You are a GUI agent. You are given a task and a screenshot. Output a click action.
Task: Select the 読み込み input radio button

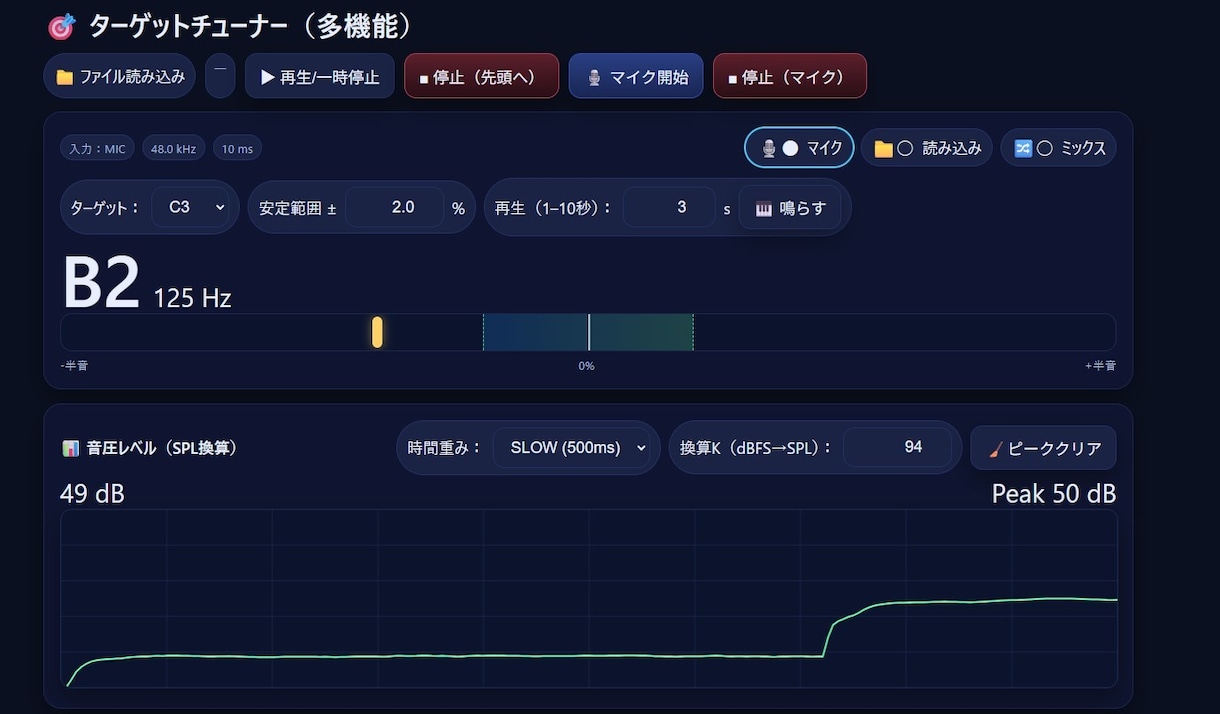tap(905, 148)
